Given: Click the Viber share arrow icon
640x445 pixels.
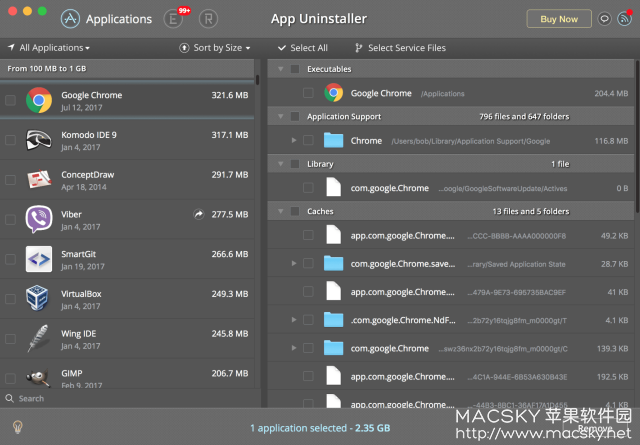Looking at the screenshot, I should coord(199,214).
